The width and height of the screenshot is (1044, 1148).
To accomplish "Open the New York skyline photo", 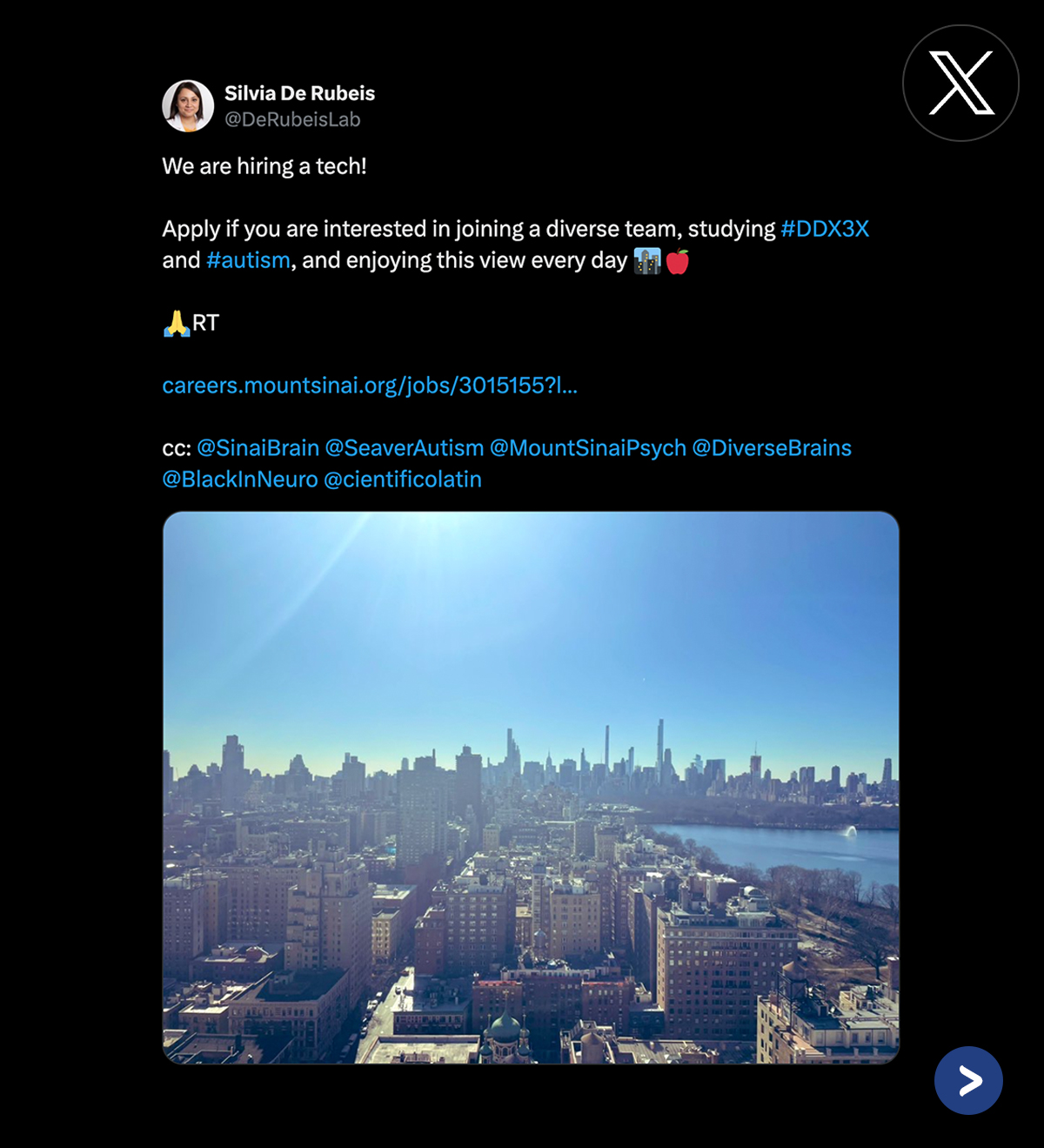I will click(531, 788).
